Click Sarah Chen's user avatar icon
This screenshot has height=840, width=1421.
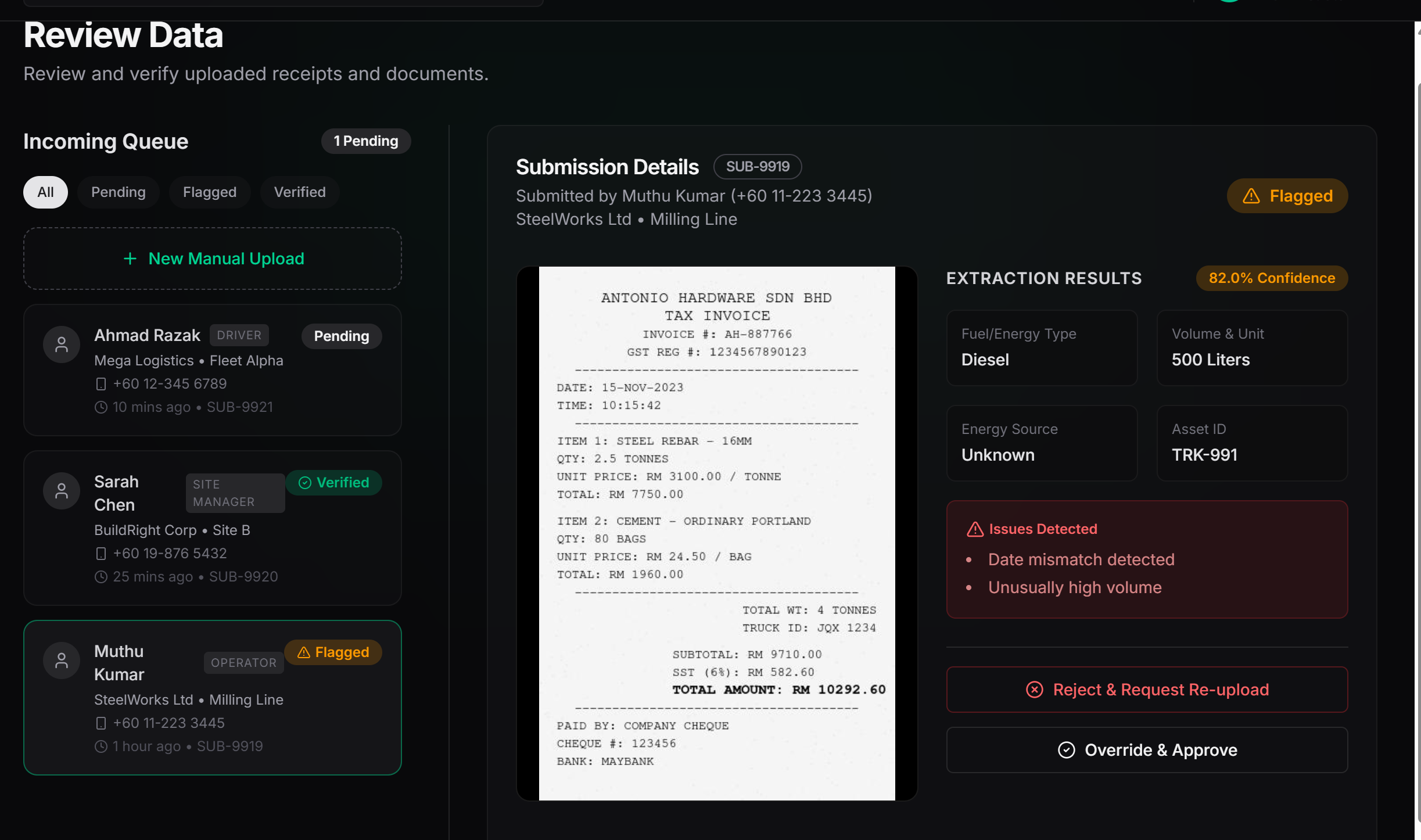click(62, 491)
